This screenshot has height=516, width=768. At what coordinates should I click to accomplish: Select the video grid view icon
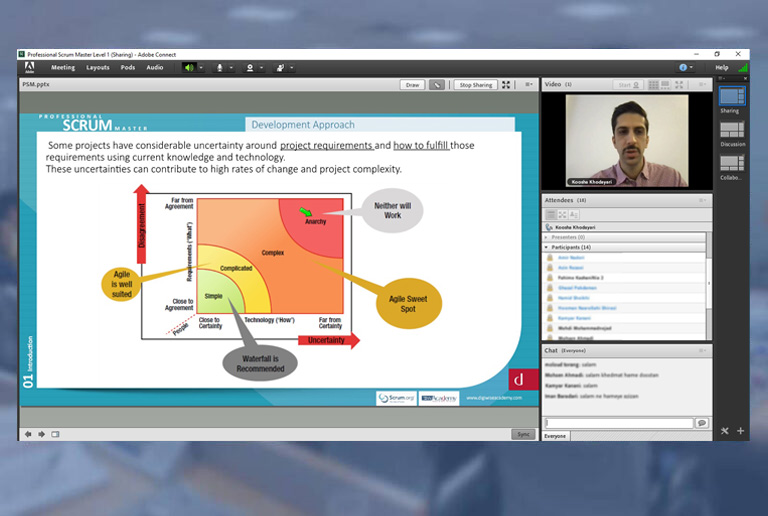coord(653,85)
